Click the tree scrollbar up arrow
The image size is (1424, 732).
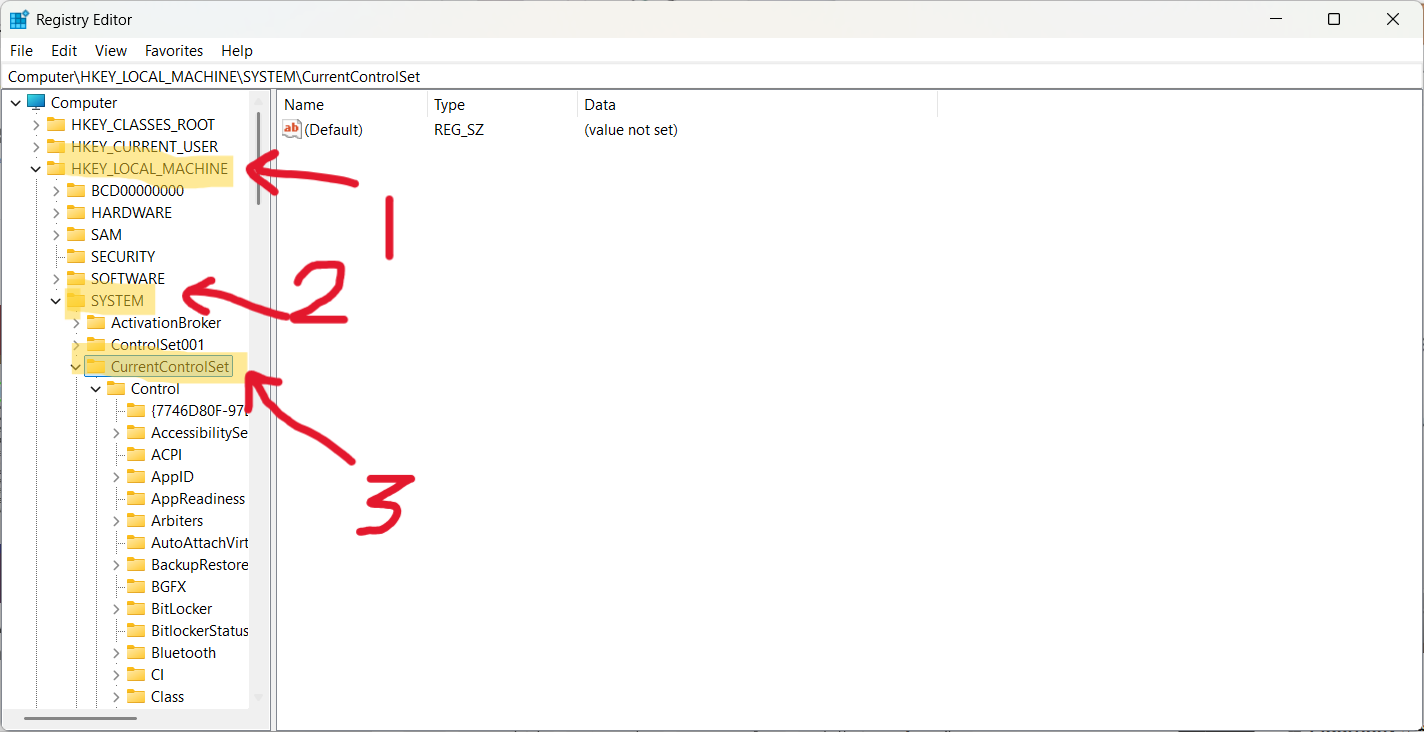(258, 101)
